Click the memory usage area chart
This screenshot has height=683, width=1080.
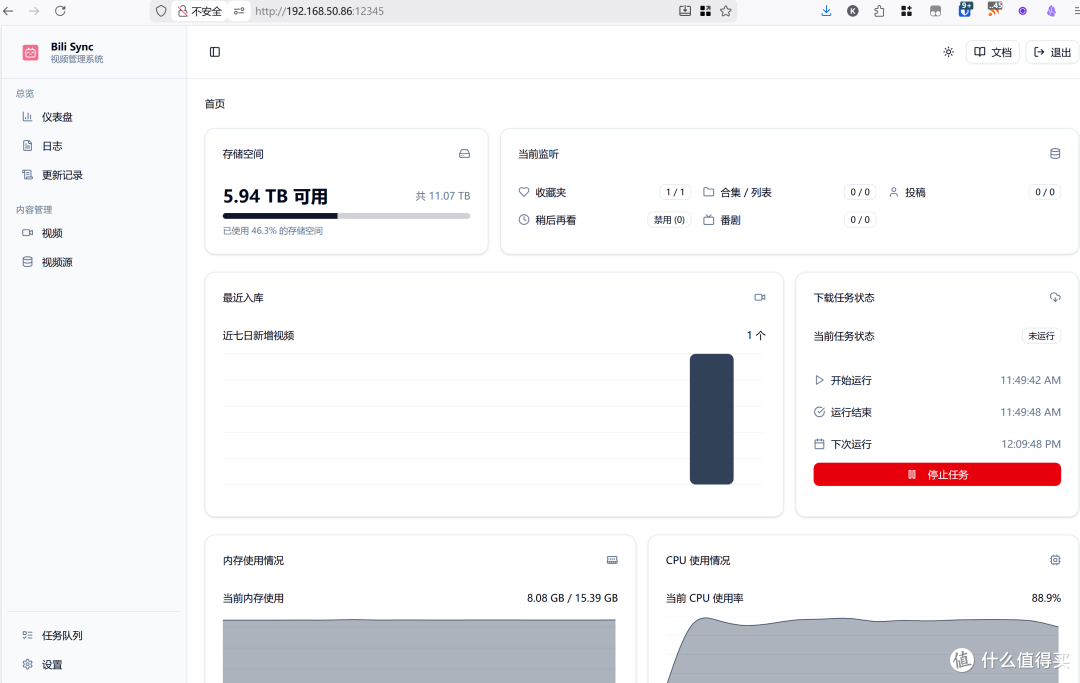coord(419,651)
